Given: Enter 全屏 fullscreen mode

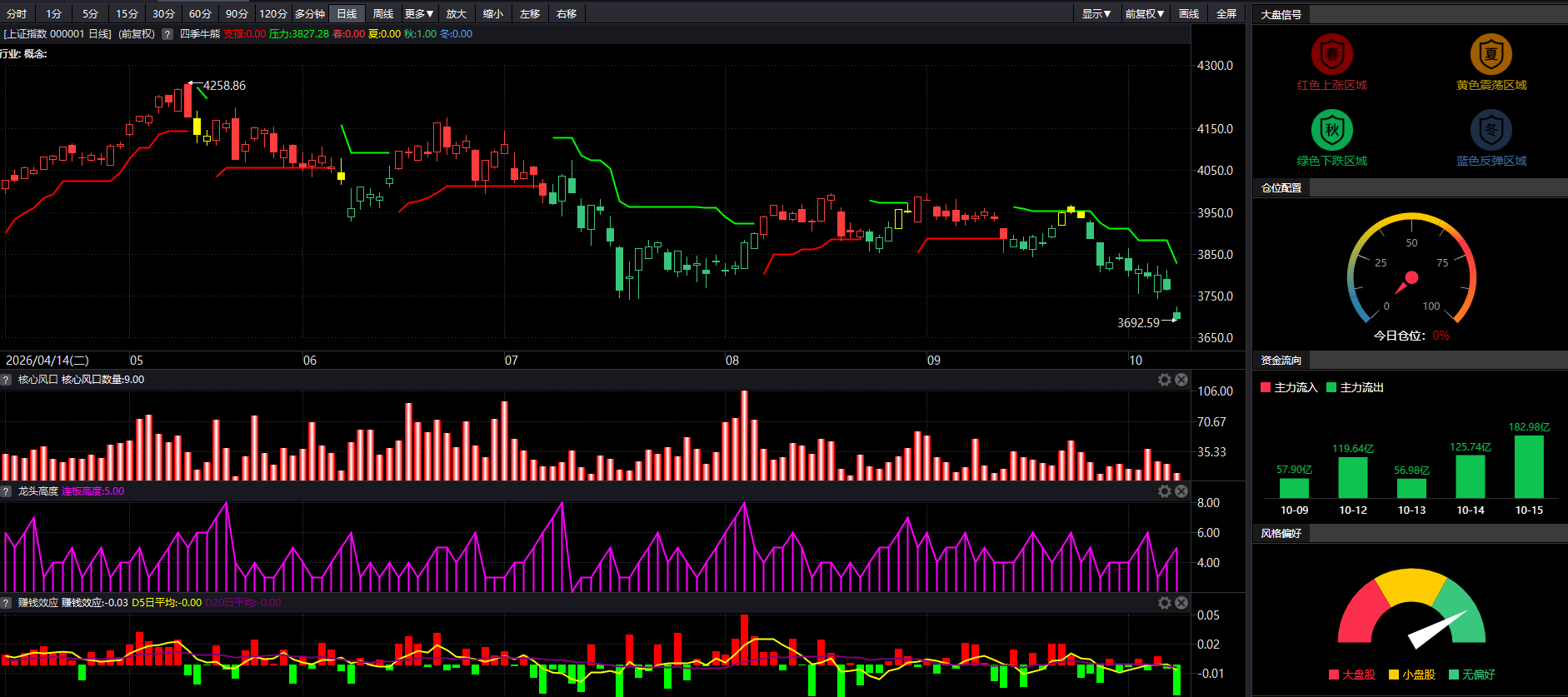Looking at the screenshot, I should coord(1226,13).
